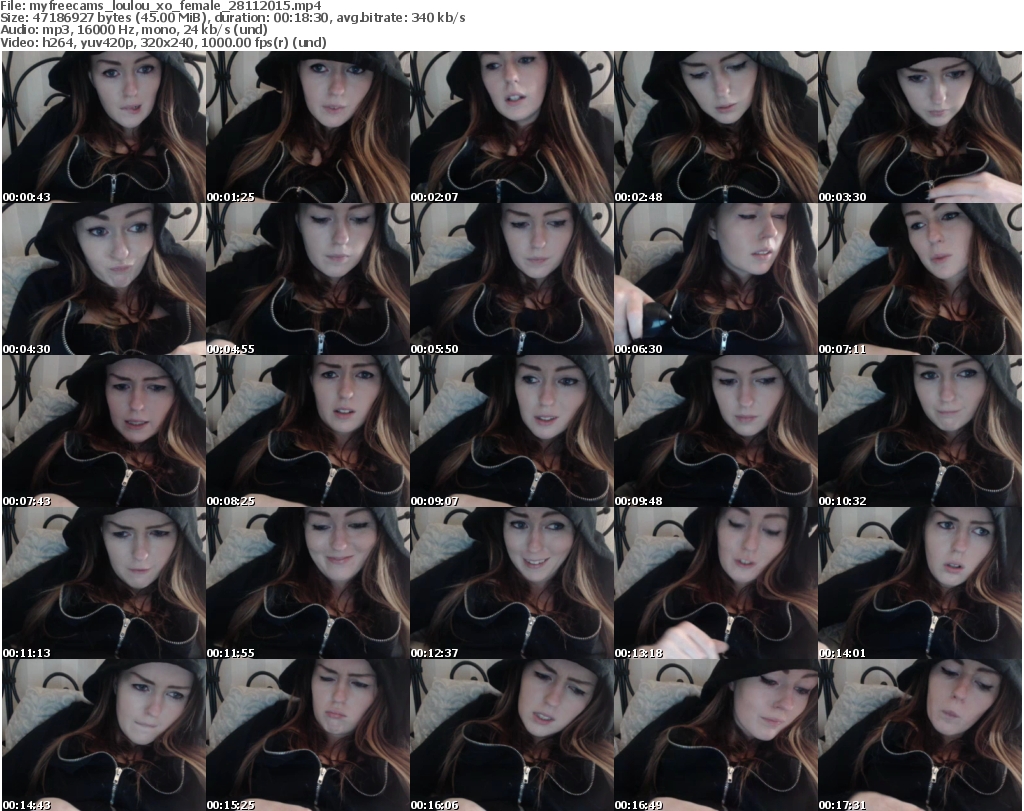Open the frame stamped 00:04:55
Image resolution: width=1024 pixels, height=811 pixels.
308,279
